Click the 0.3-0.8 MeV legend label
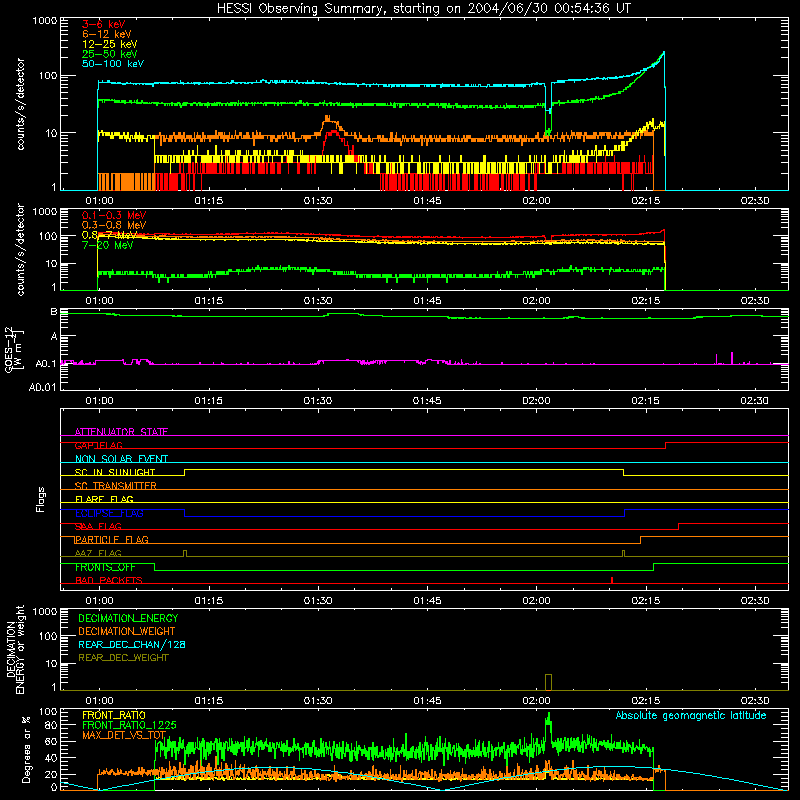The width and height of the screenshot is (800, 800). click(x=114, y=225)
